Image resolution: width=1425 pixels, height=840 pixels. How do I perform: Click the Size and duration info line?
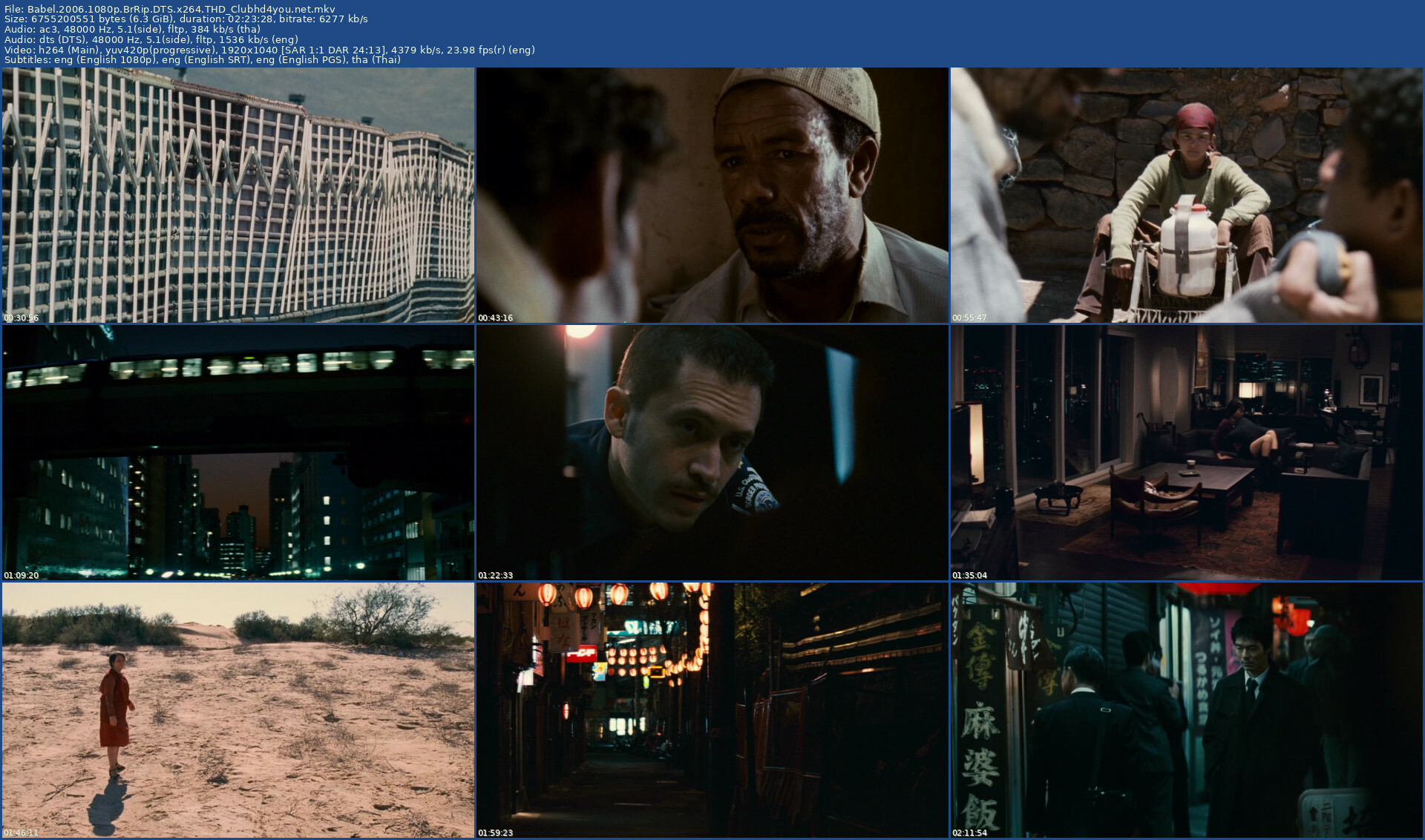click(x=186, y=19)
